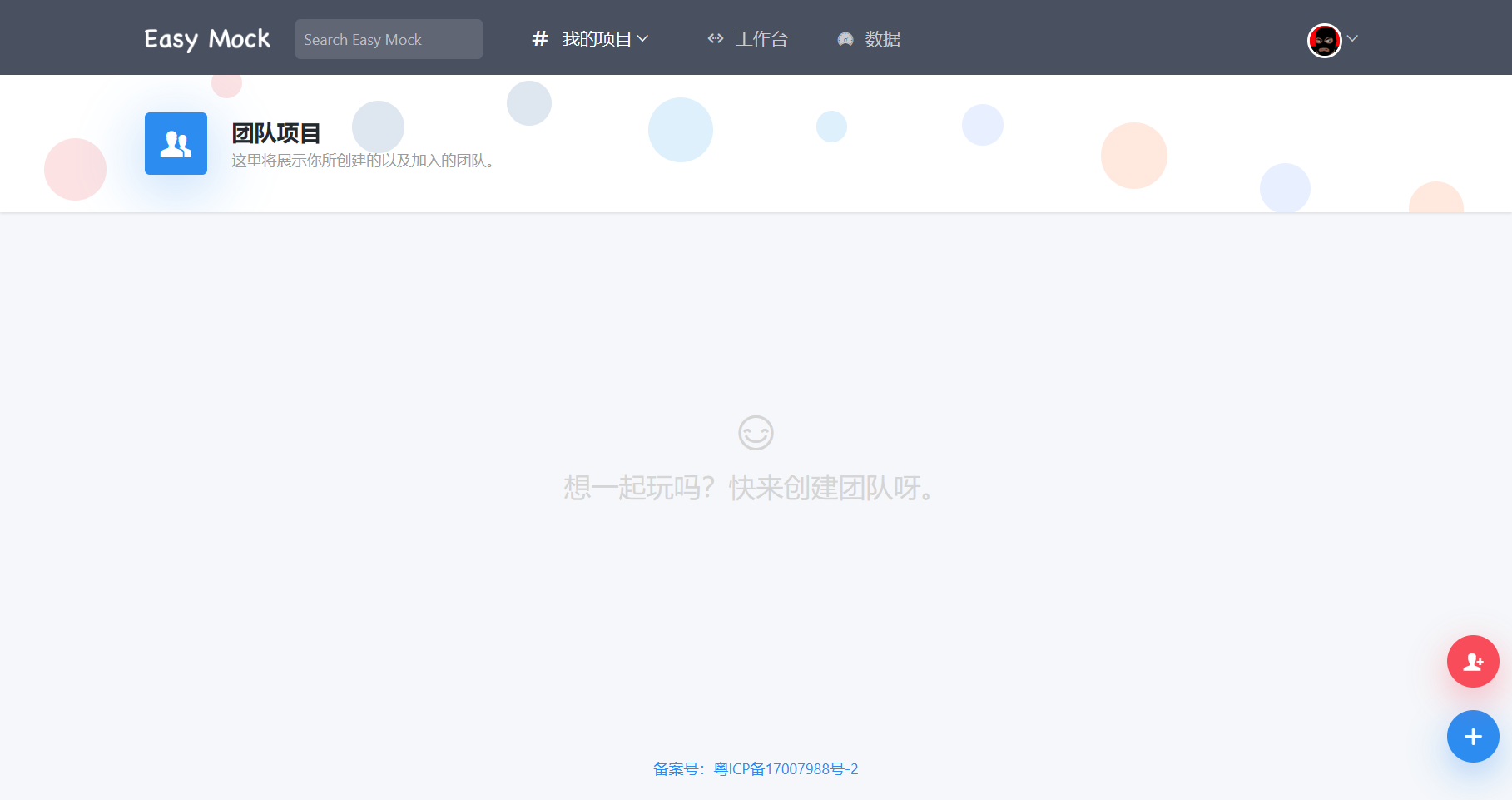Click the blue team members icon
Image resolution: width=1512 pixels, height=800 pixels.
point(175,143)
